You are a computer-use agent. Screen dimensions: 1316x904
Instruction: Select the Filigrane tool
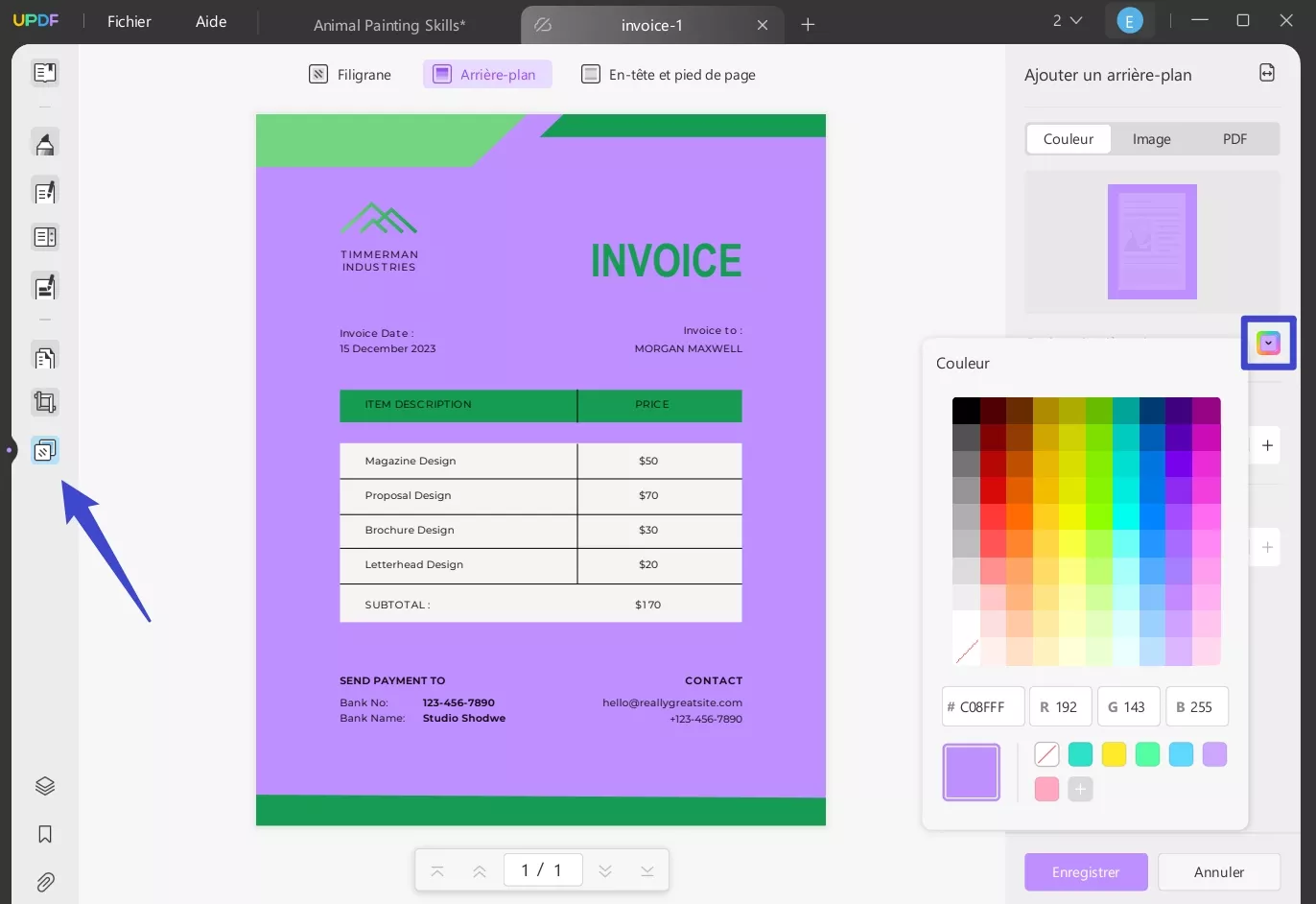(350, 74)
